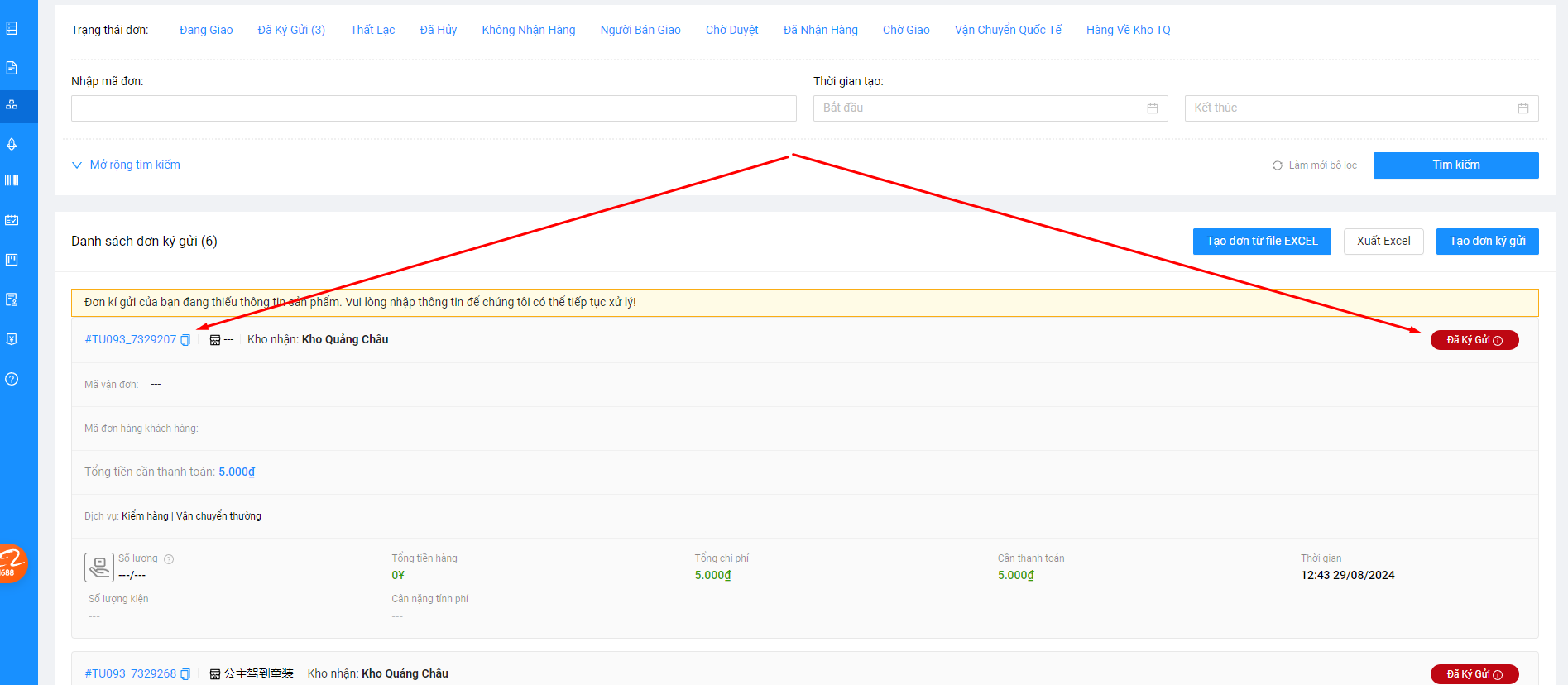
Task: Click the Nhập mã đơn input field
Action: tap(434, 108)
